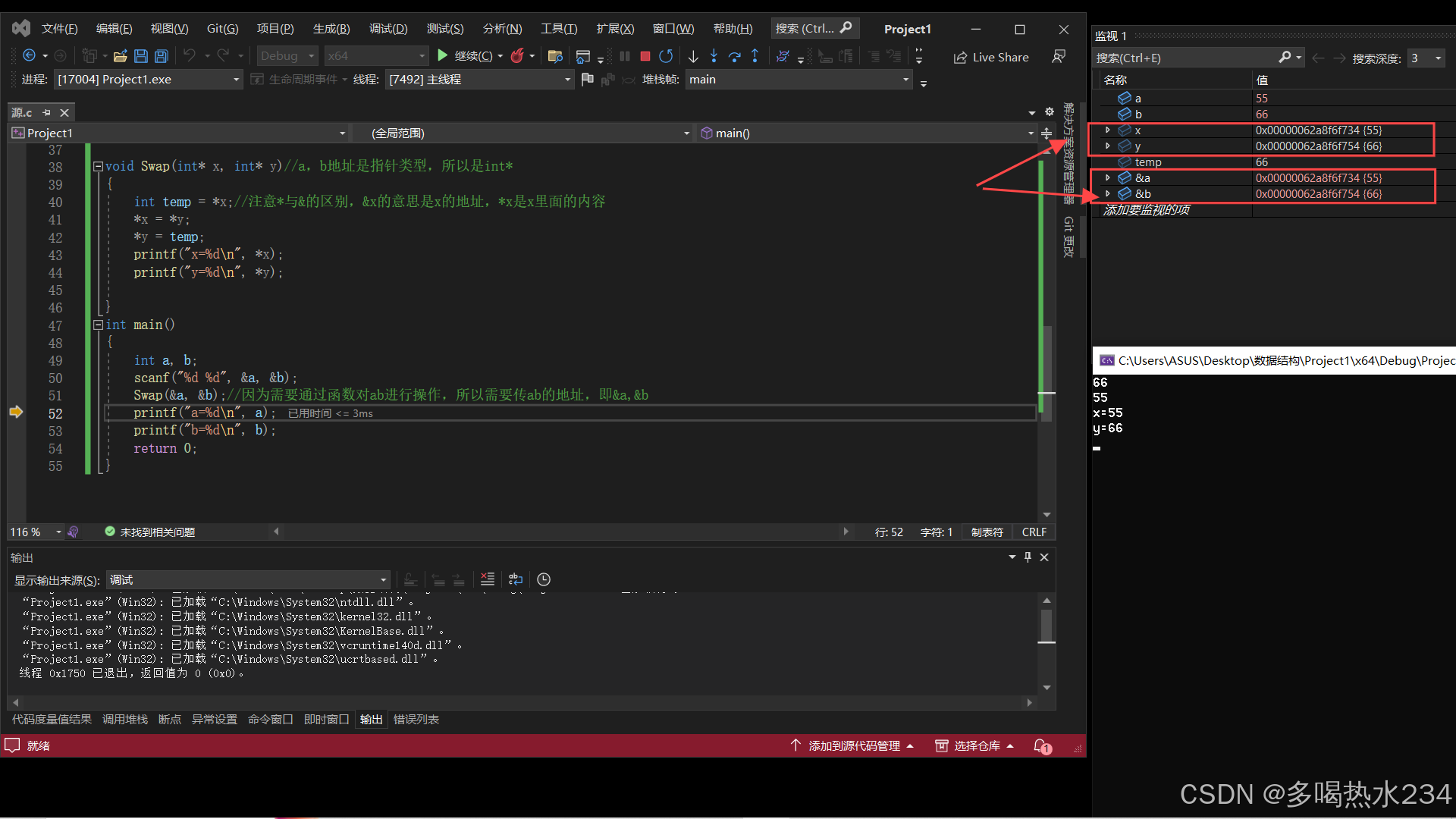1456x819 pixels.
Task: Expand the &a watch entry
Action: 1108,177
